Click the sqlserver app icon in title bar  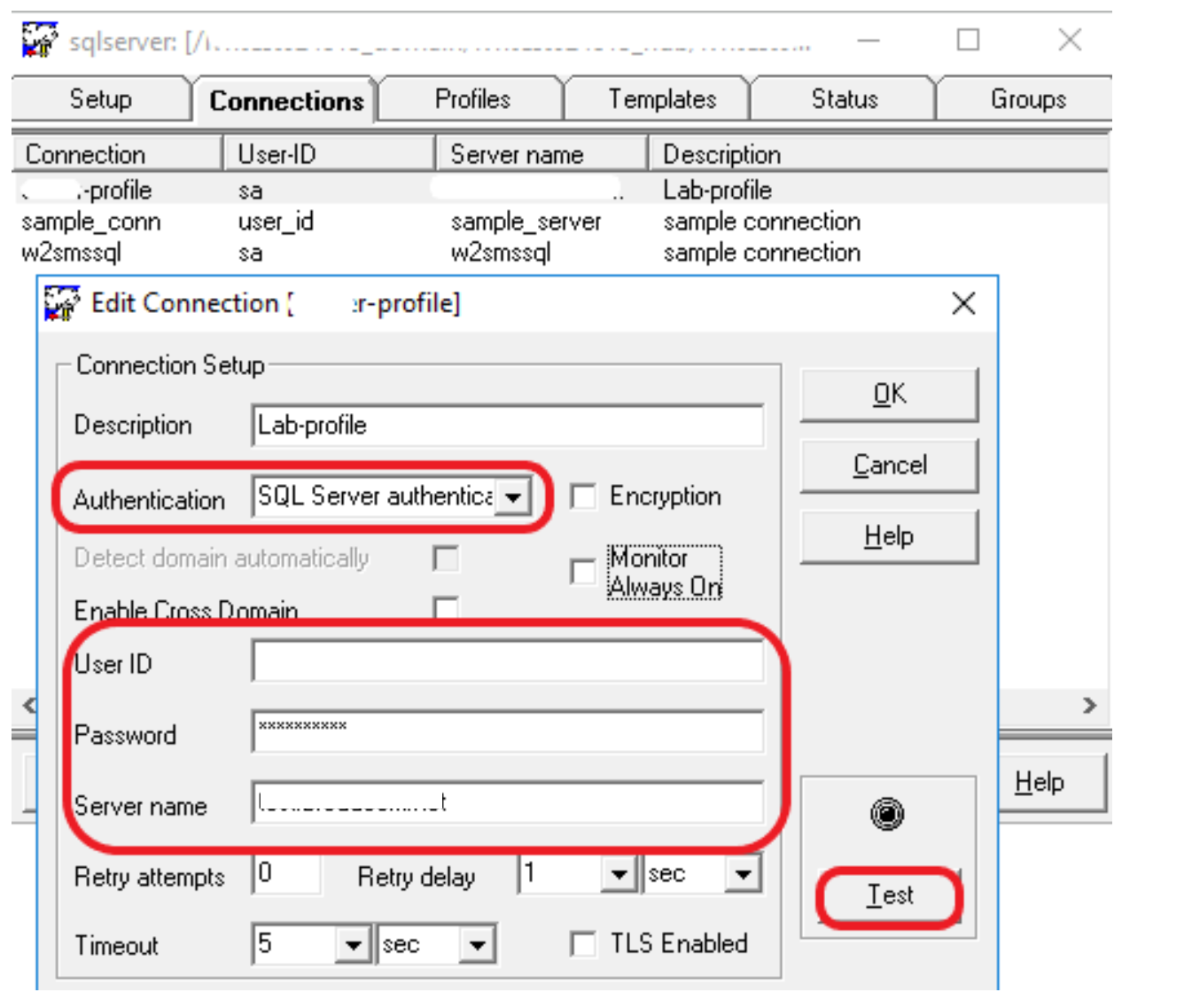[x=39, y=40]
